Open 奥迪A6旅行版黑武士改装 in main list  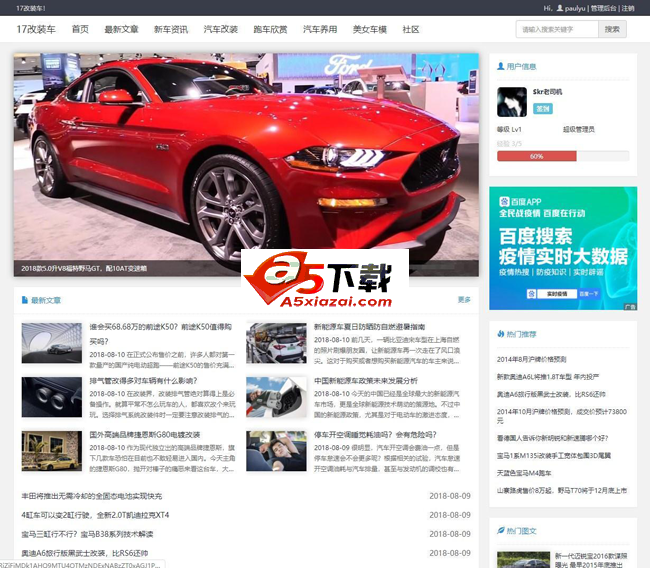point(85,553)
